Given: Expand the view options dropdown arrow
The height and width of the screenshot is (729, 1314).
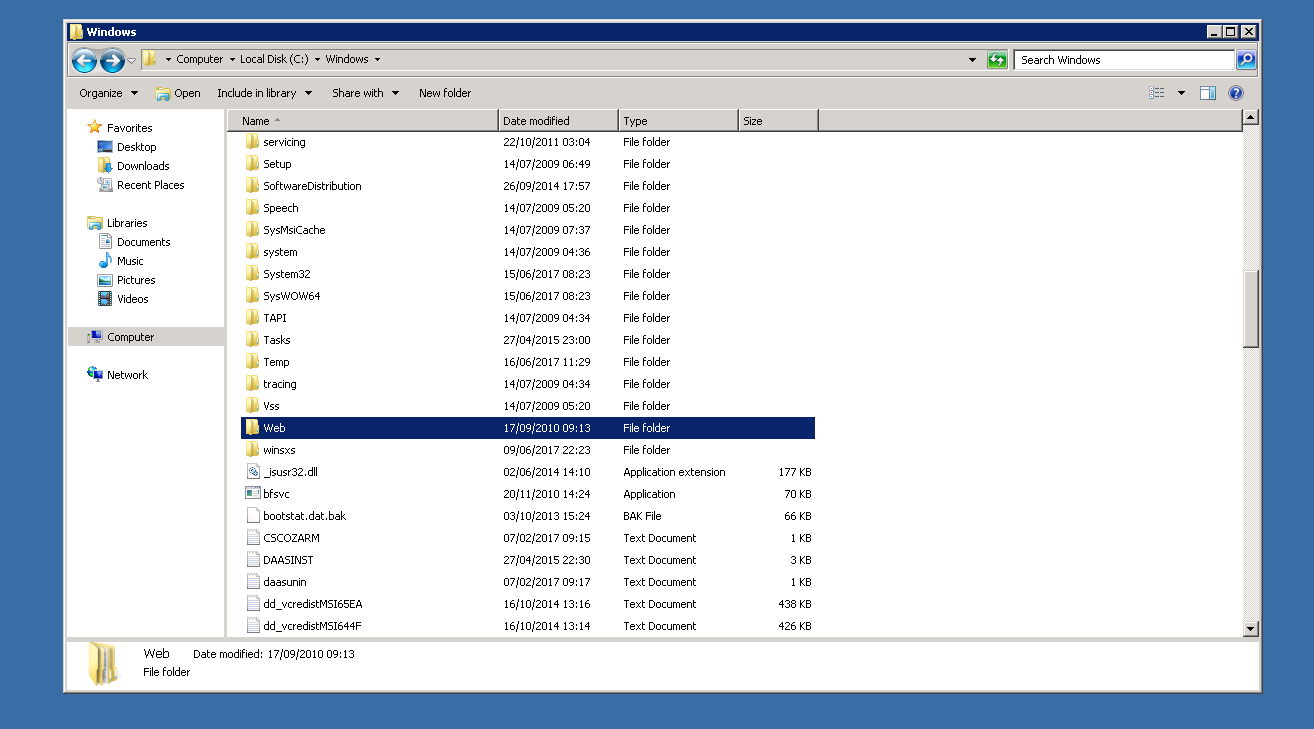Looking at the screenshot, I should [x=1181, y=93].
